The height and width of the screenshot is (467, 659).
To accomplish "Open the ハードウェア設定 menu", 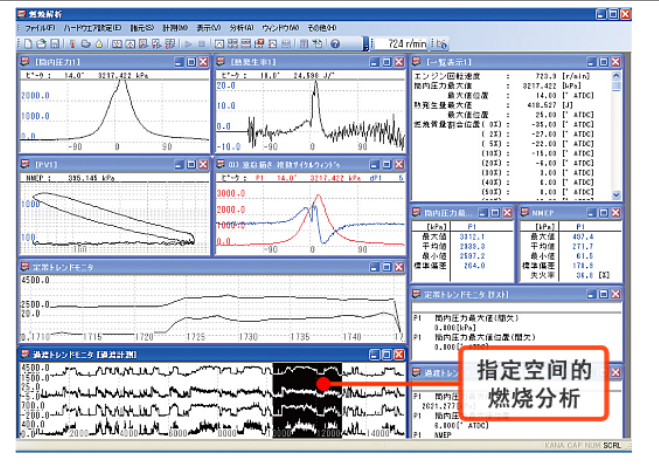I will point(92,28).
